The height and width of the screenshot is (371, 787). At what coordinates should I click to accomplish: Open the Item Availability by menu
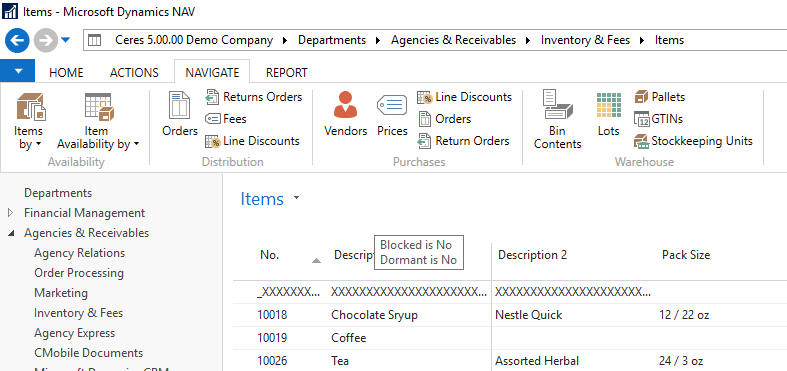tap(98, 121)
